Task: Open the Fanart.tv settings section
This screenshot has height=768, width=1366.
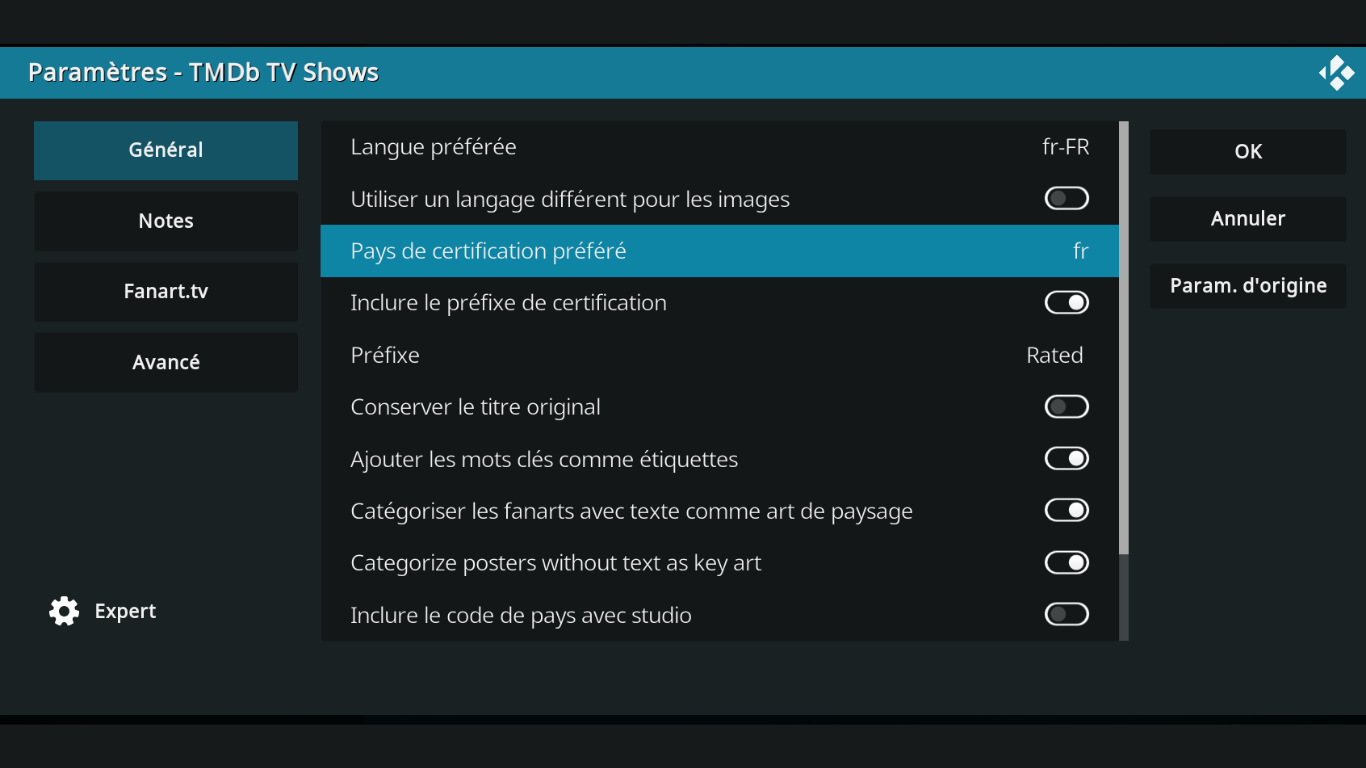Action: (x=166, y=292)
